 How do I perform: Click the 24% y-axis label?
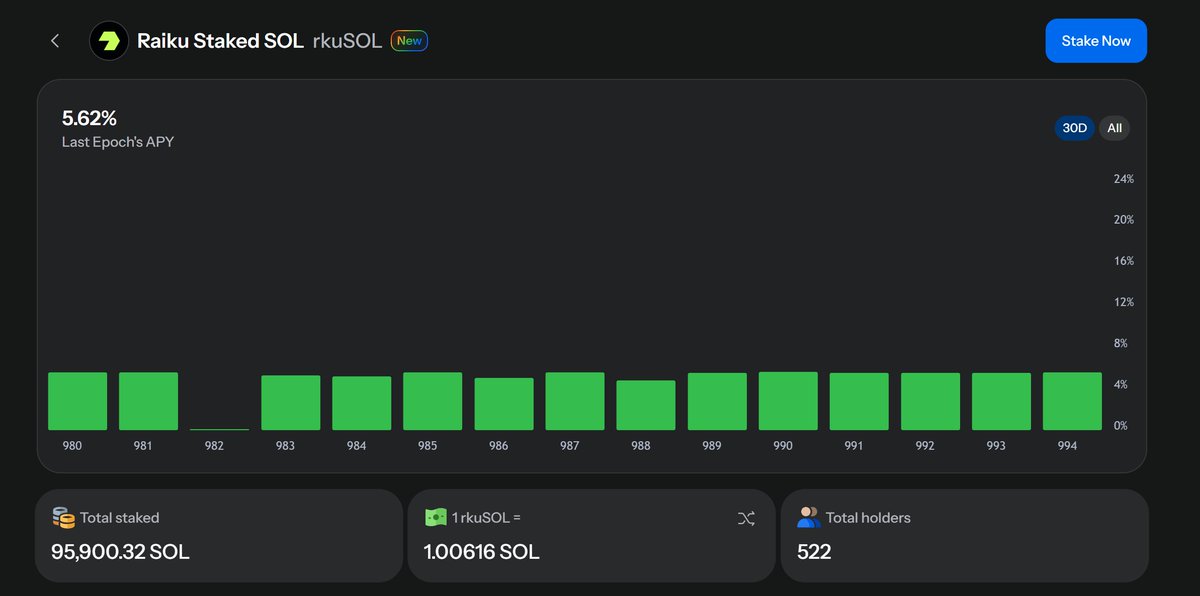pos(1124,179)
